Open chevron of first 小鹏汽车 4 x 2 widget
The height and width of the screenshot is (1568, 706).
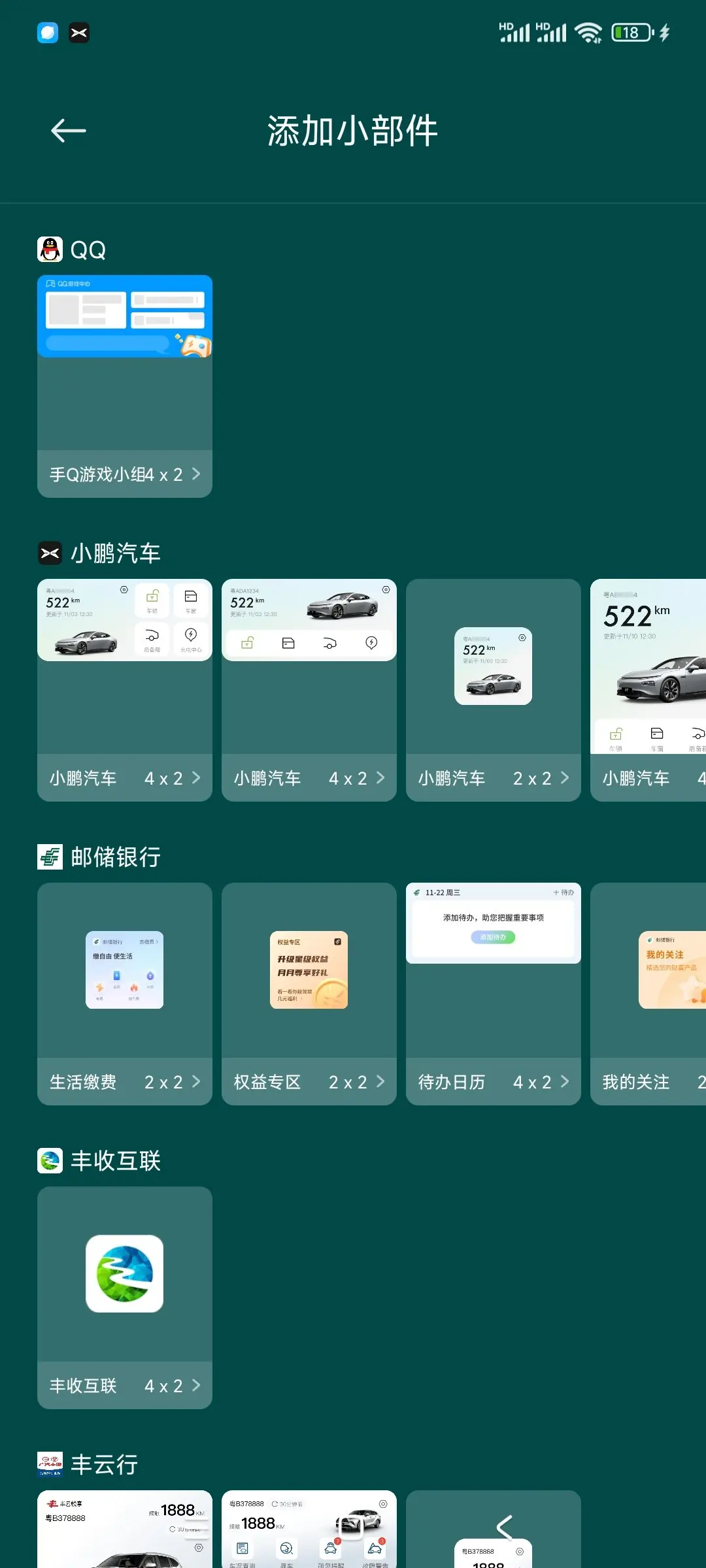coord(196,777)
